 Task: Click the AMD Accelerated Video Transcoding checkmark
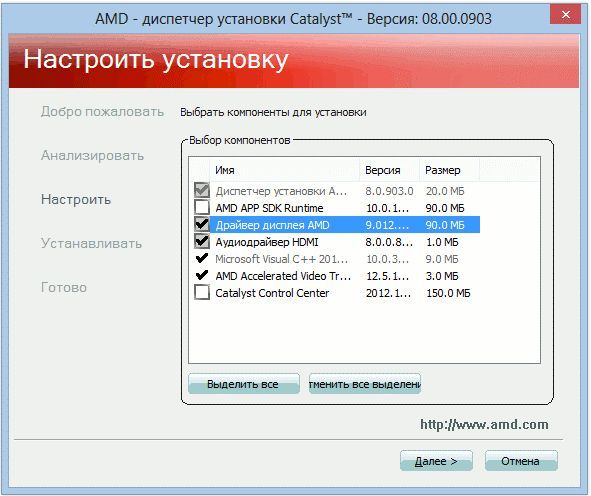tap(202, 275)
